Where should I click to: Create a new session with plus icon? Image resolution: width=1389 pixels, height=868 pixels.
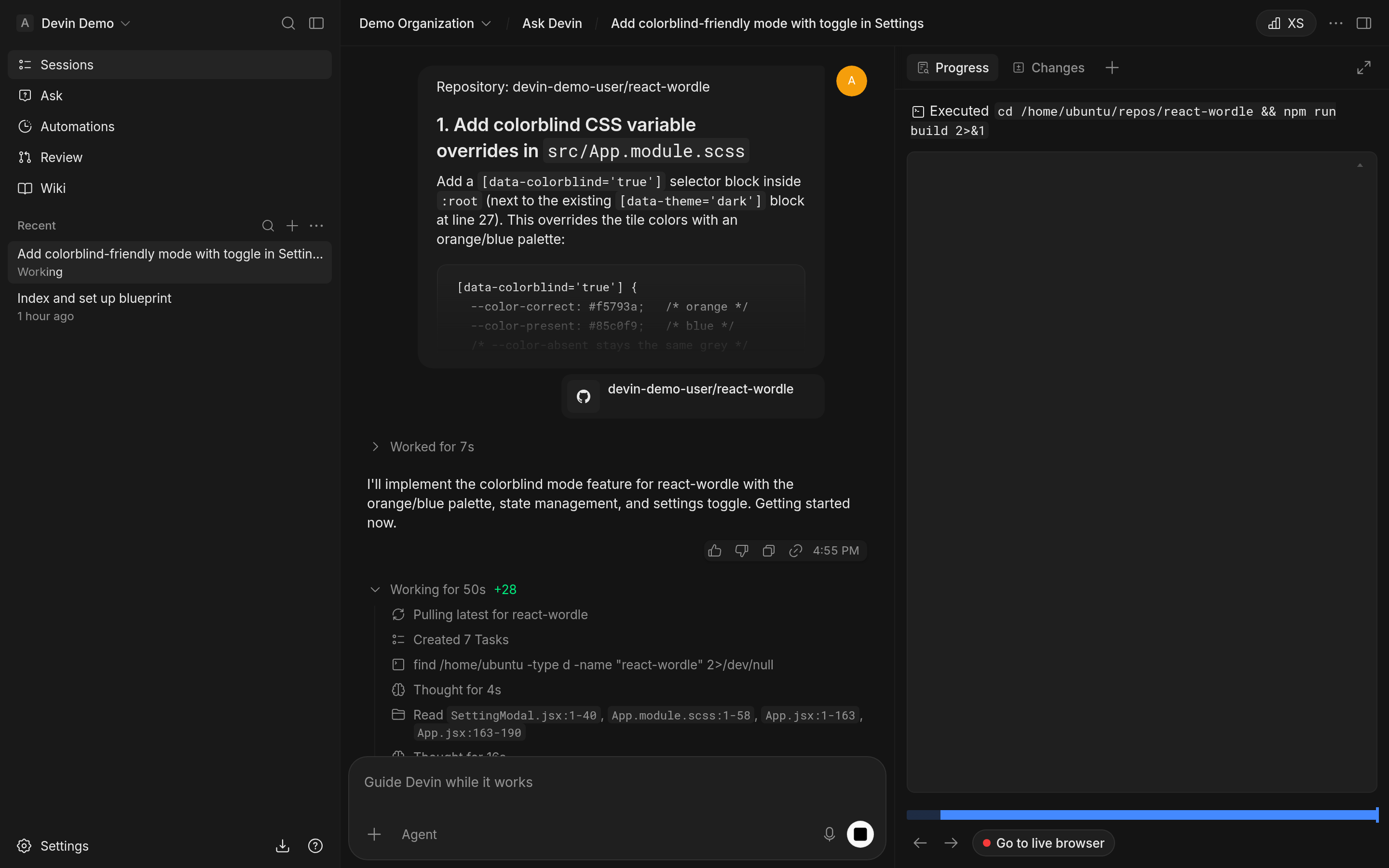click(x=292, y=226)
